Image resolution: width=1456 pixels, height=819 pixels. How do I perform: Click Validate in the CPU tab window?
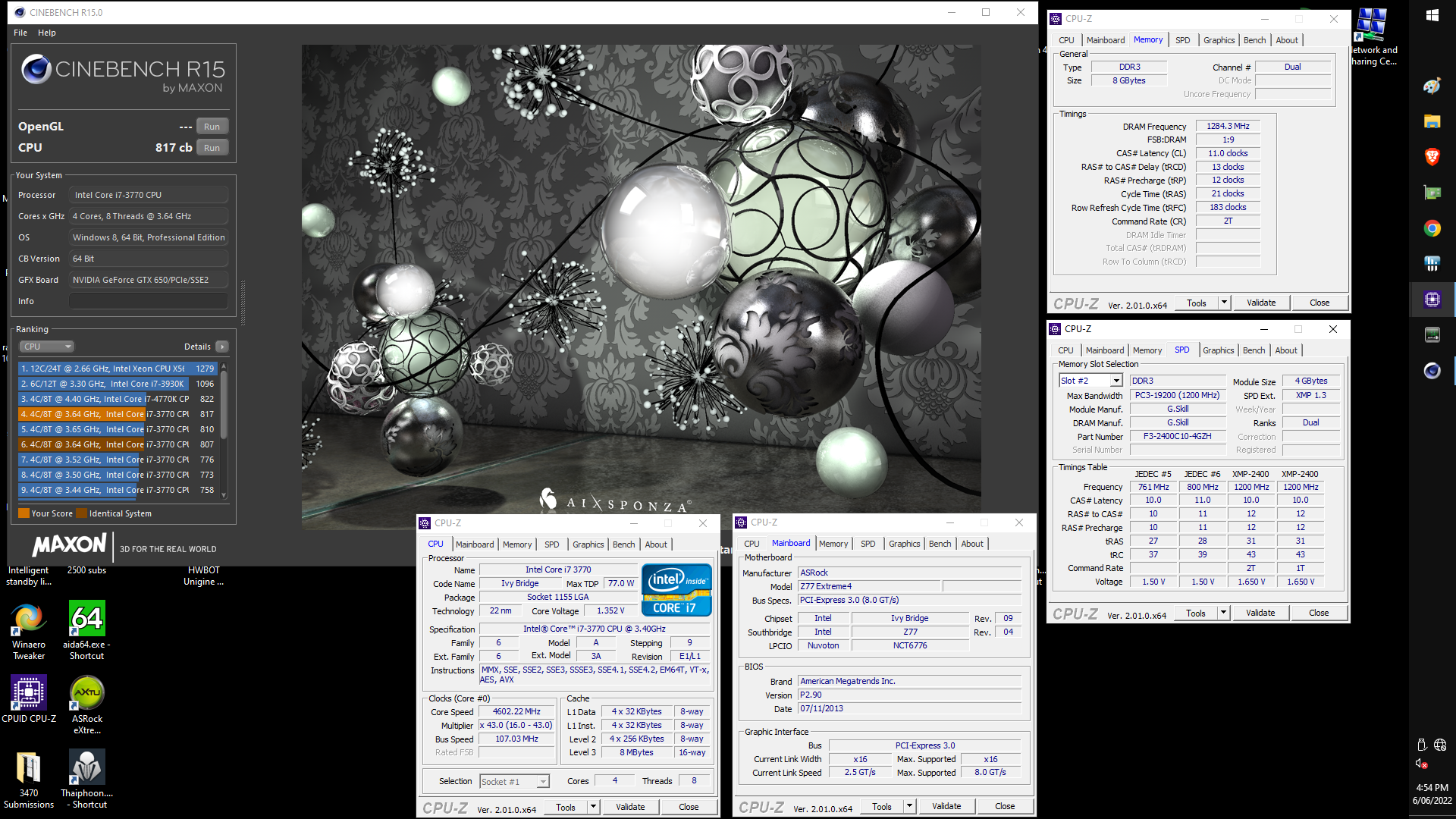pos(629,807)
